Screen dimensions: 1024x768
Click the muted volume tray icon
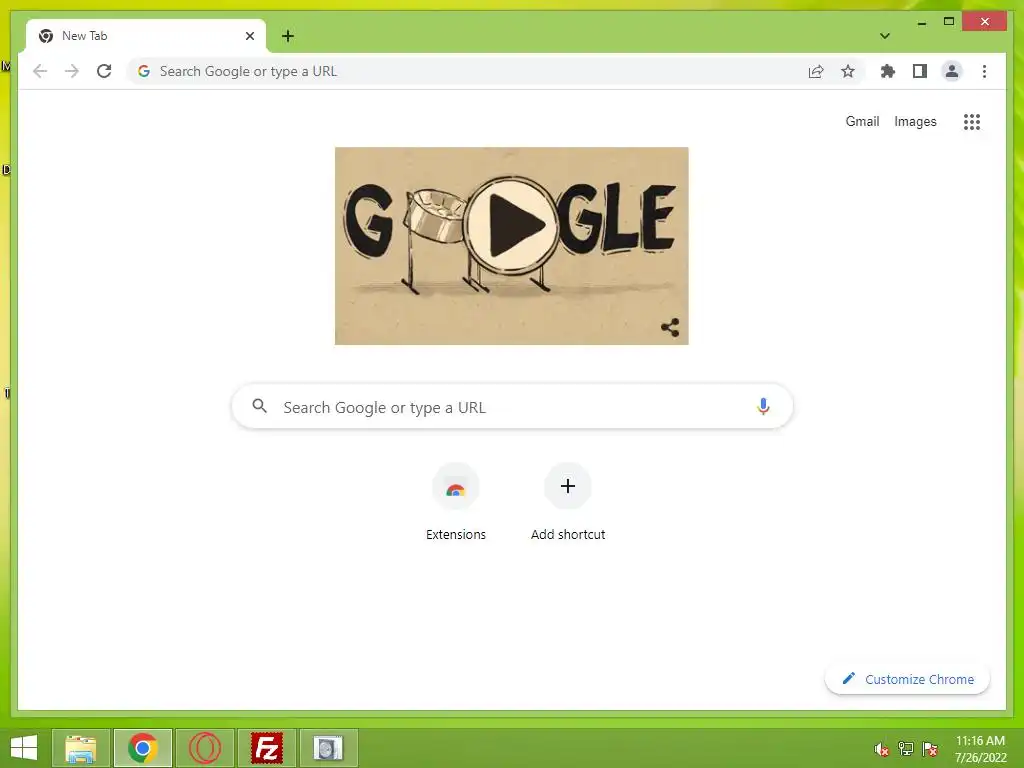click(x=882, y=749)
